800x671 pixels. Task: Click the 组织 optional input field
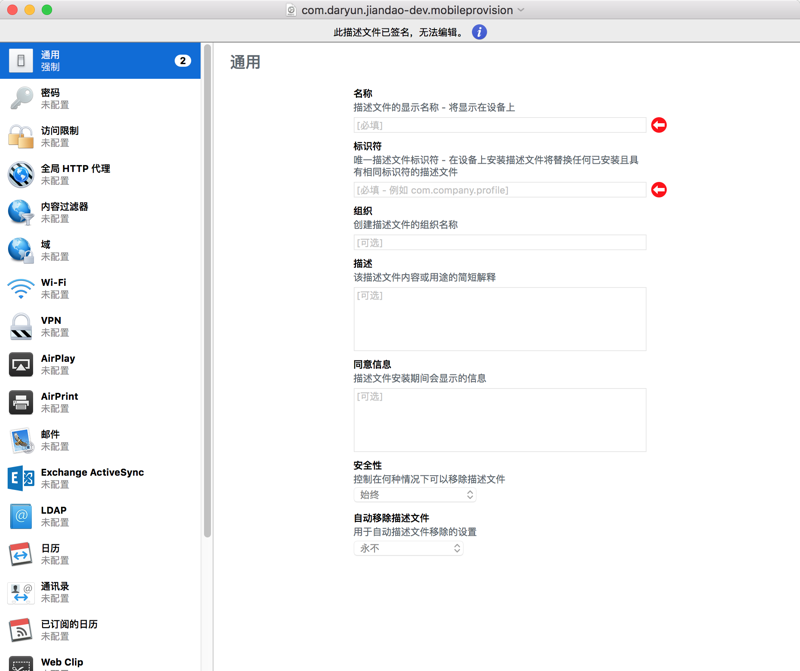500,242
